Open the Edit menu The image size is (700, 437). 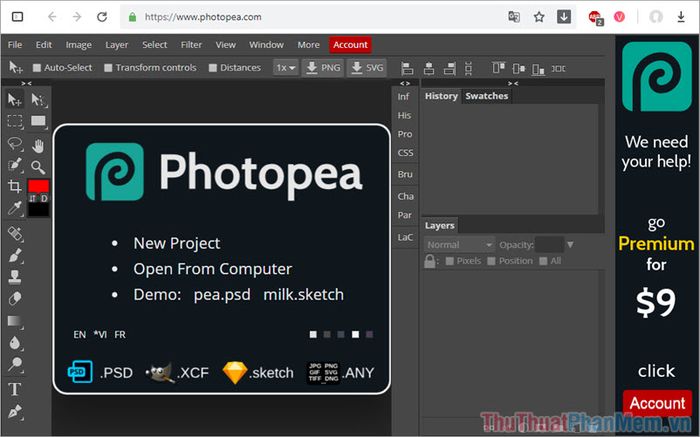coord(44,45)
